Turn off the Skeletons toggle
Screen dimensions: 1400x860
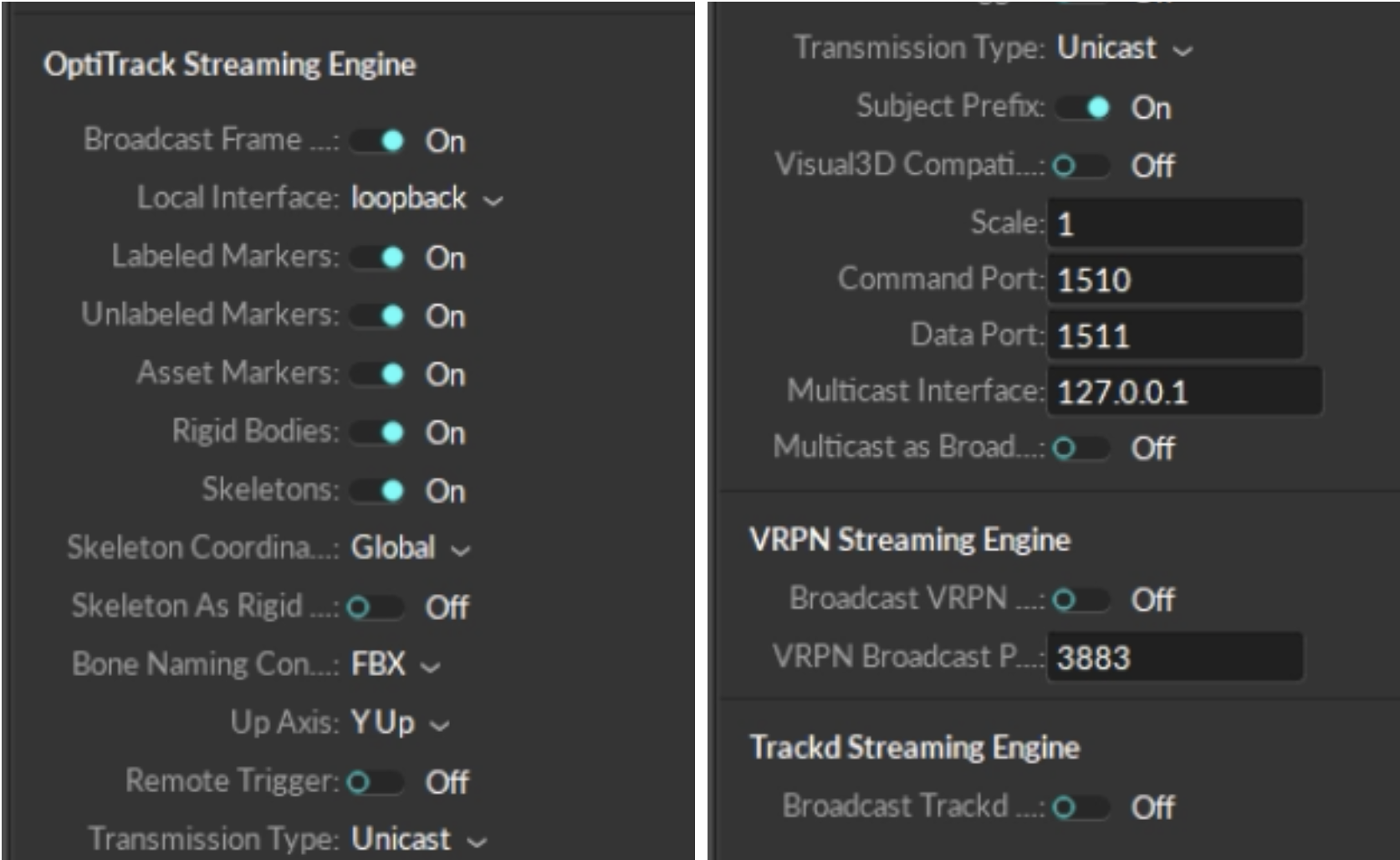tap(378, 490)
